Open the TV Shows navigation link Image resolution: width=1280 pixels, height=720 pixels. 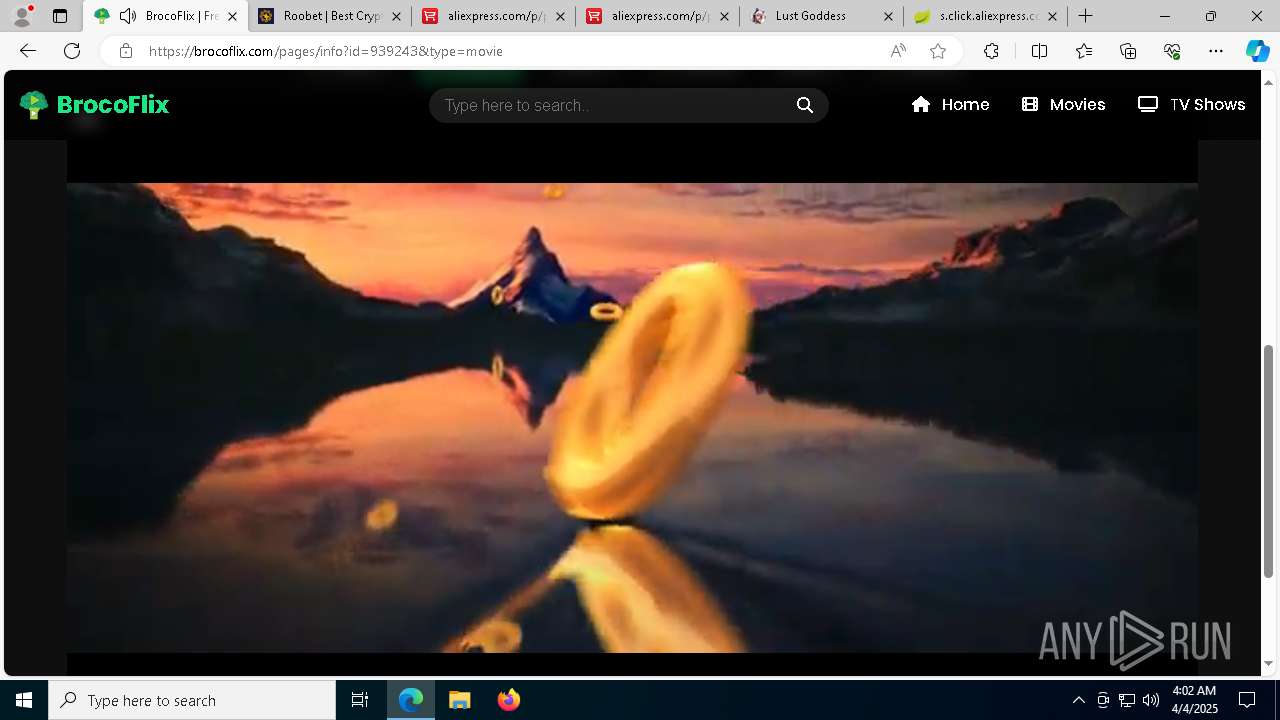[1191, 104]
